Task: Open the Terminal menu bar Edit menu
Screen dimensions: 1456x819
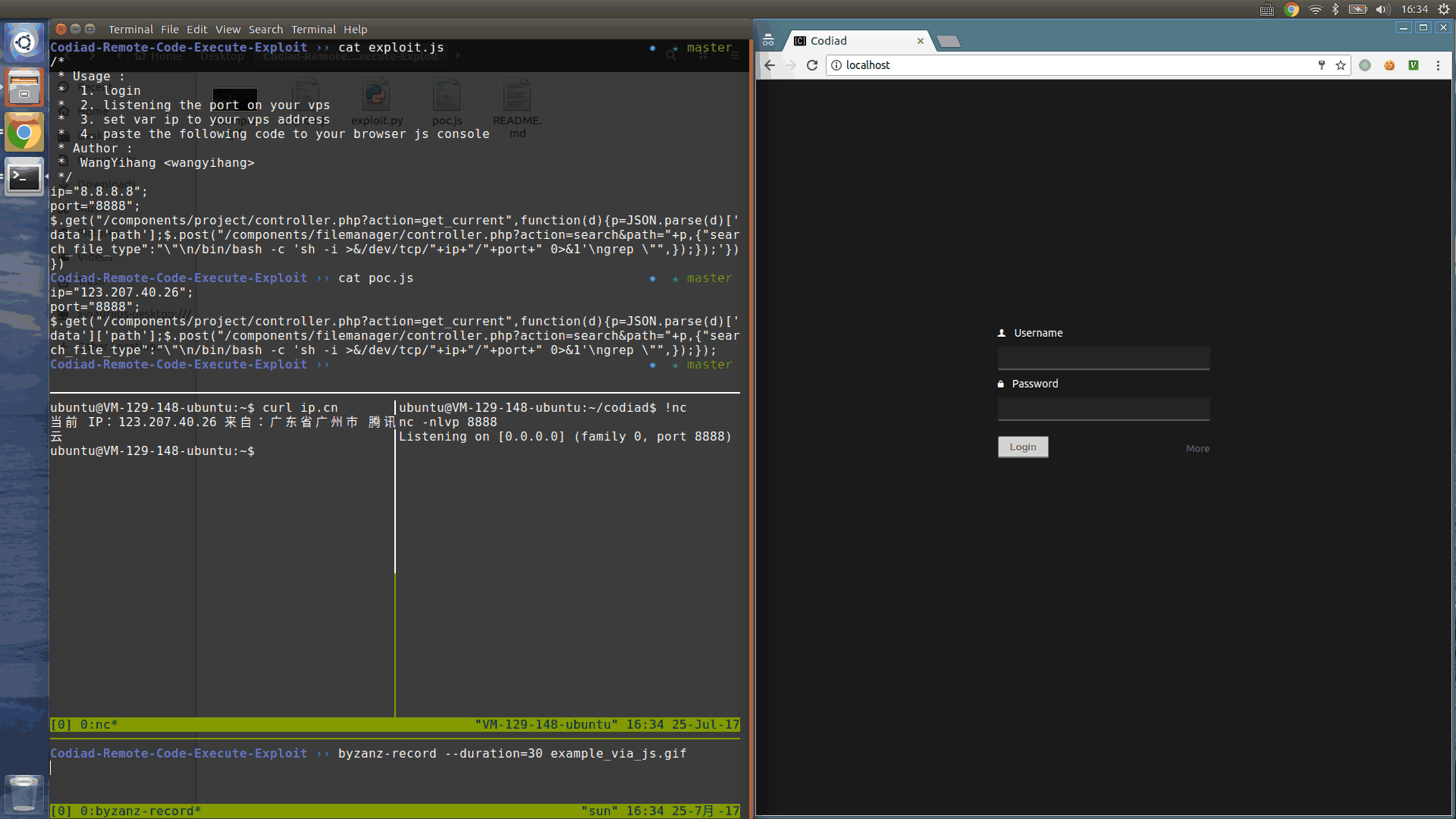Action: point(196,30)
